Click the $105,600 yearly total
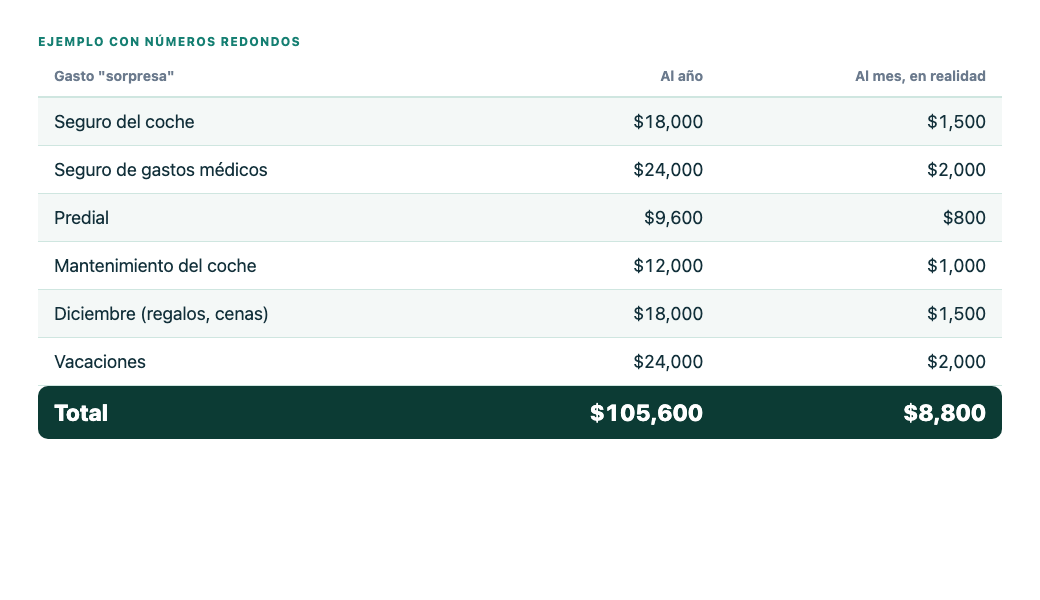1040x600 pixels. pos(646,413)
